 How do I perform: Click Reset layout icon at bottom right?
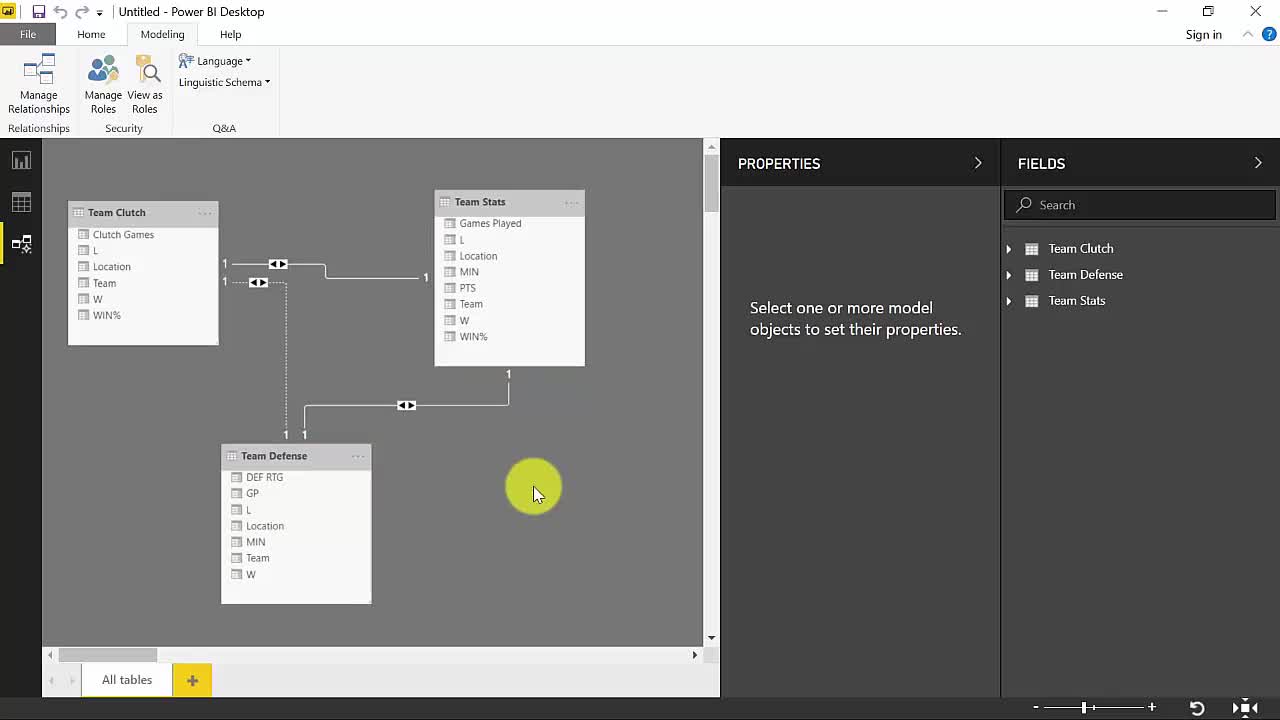click(1197, 708)
